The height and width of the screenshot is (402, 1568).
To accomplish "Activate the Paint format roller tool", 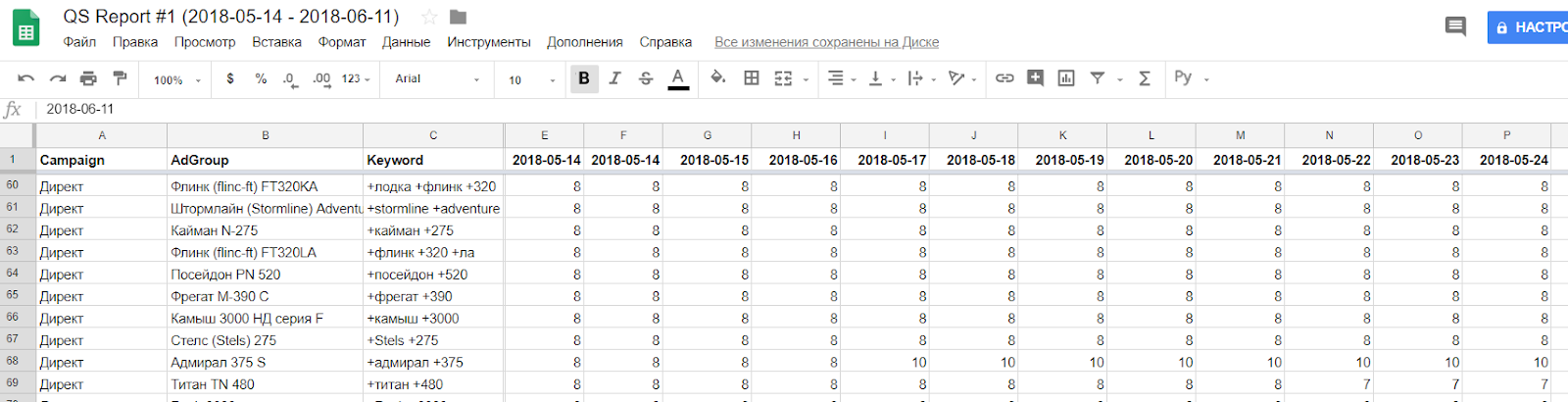I will tap(120, 78).
